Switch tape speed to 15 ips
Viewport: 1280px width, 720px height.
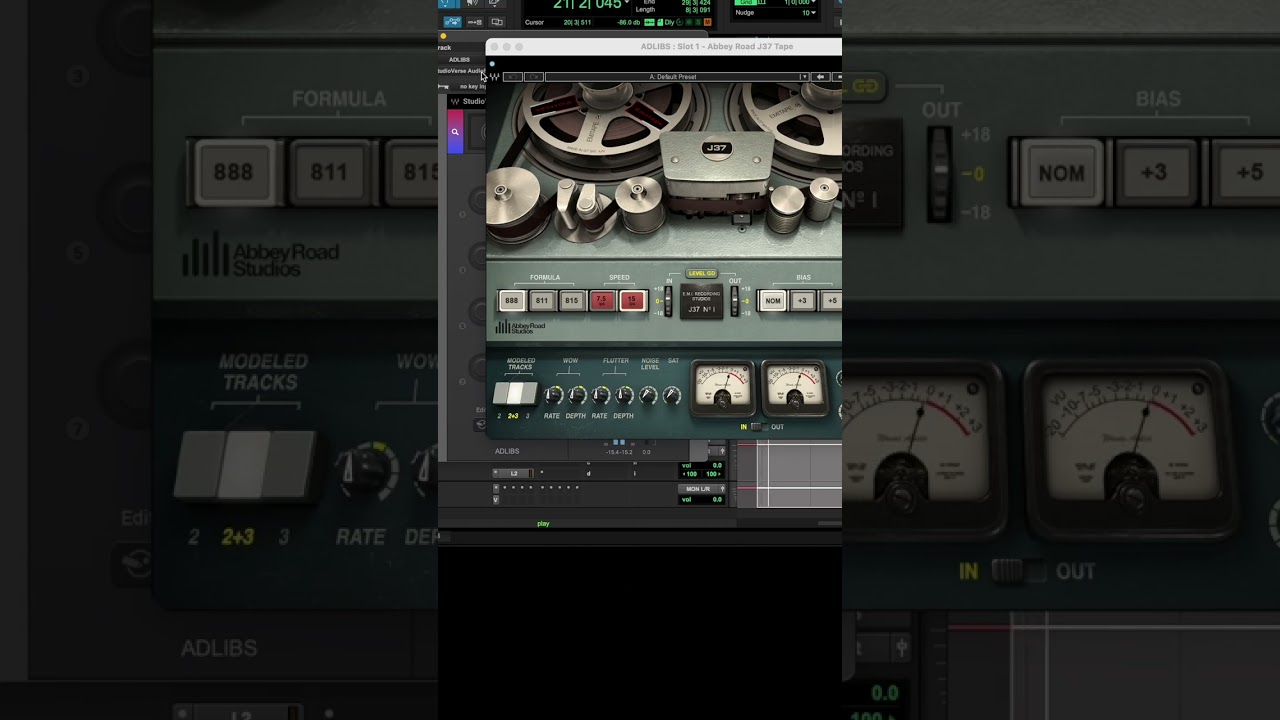(x=632, y=301)
